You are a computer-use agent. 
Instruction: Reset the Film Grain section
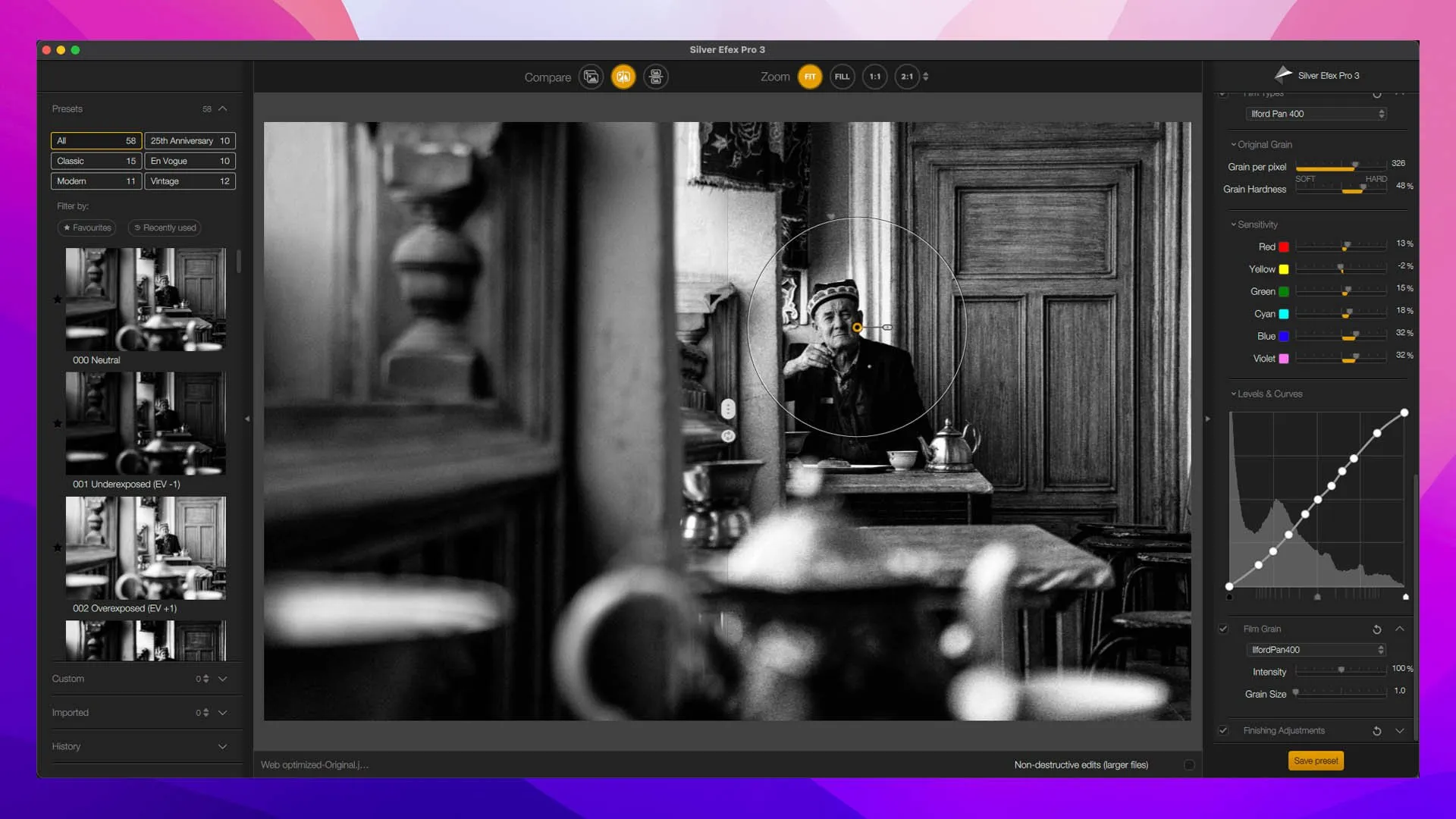(1377, 629)
